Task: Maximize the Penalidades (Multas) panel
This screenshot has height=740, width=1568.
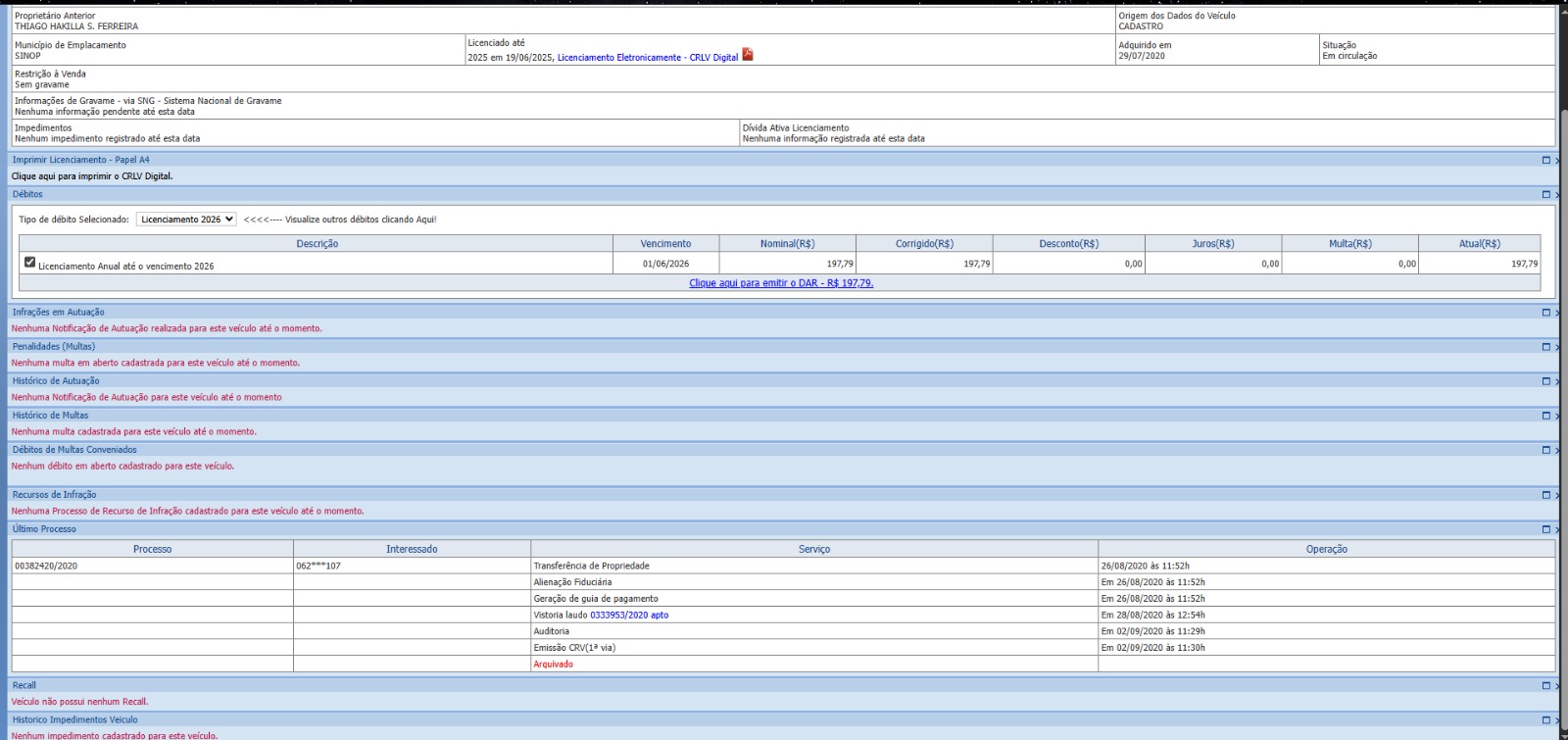Action: pos(1546,347)
